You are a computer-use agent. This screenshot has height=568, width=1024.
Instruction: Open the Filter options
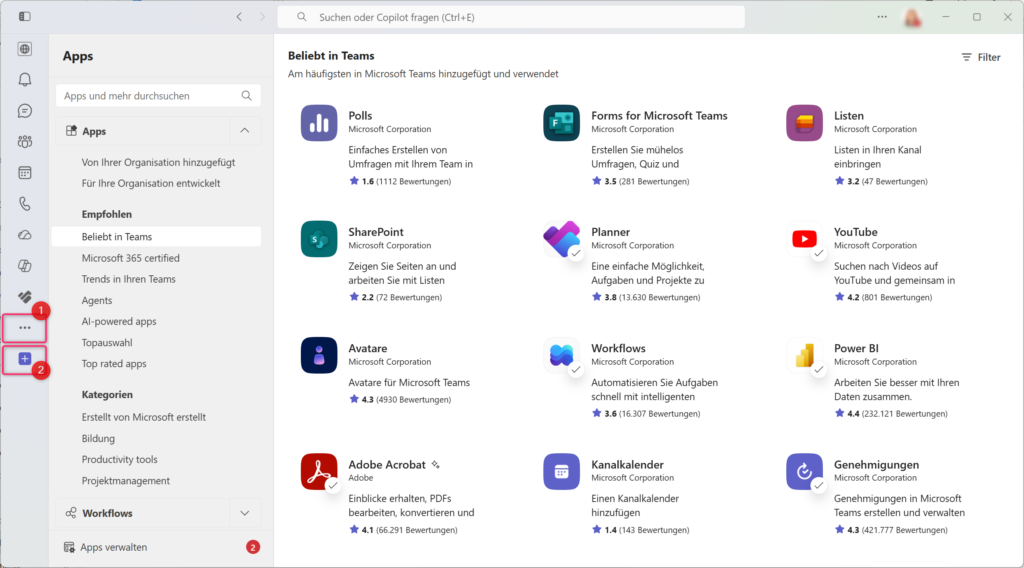[981, 57]
